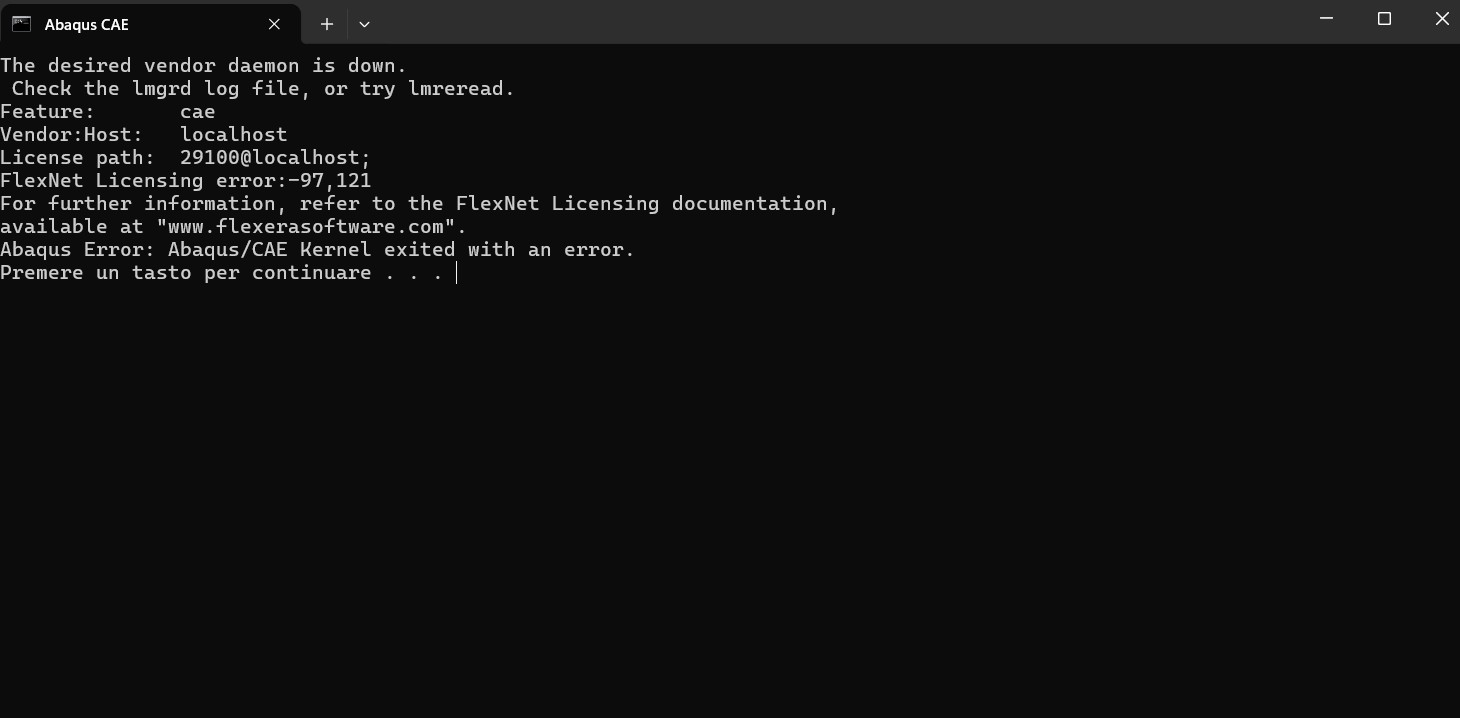The width and height of the screenshot is (1460, 718).
Task: Click the Premere un tasto per continuare prompt
Action: click(221, 273)
